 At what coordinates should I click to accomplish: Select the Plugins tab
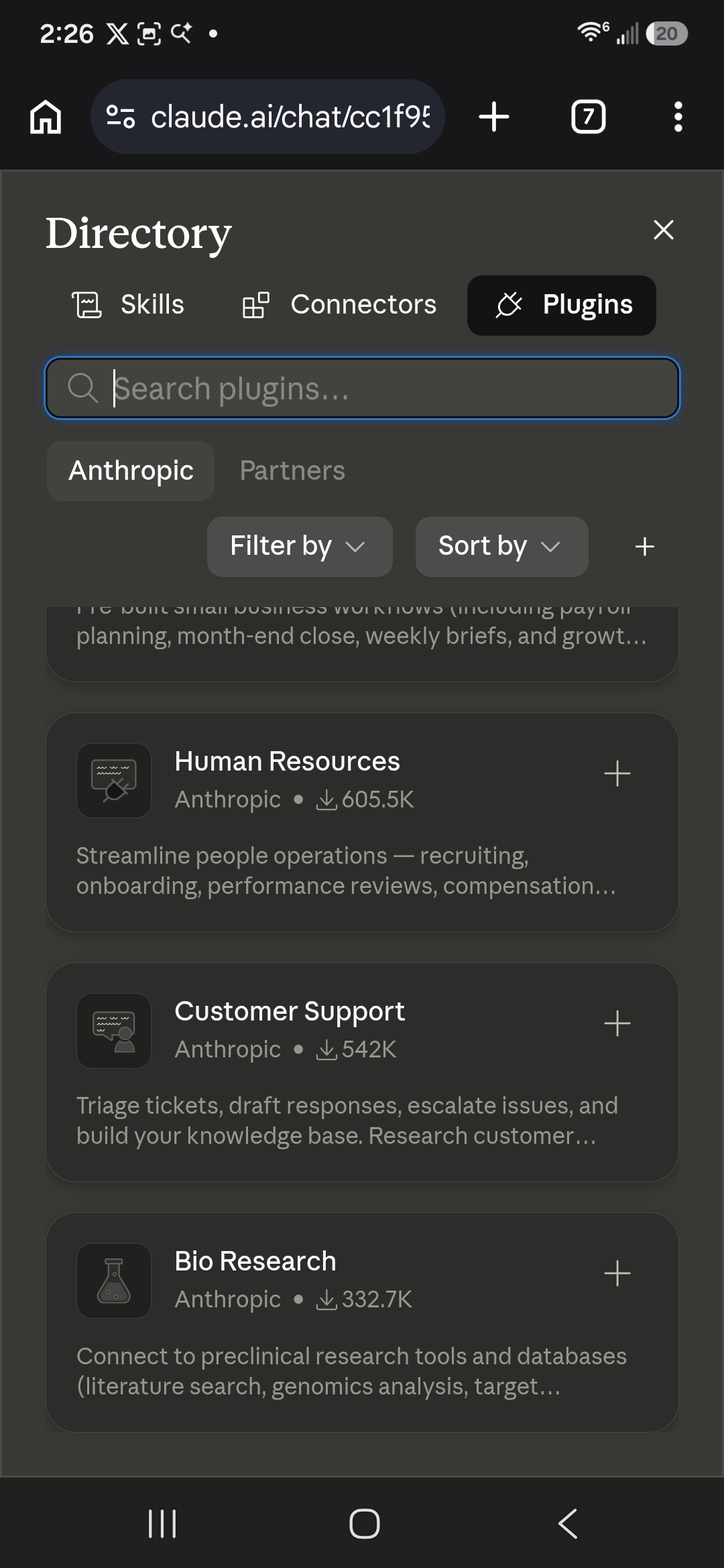tap(562, 305)
